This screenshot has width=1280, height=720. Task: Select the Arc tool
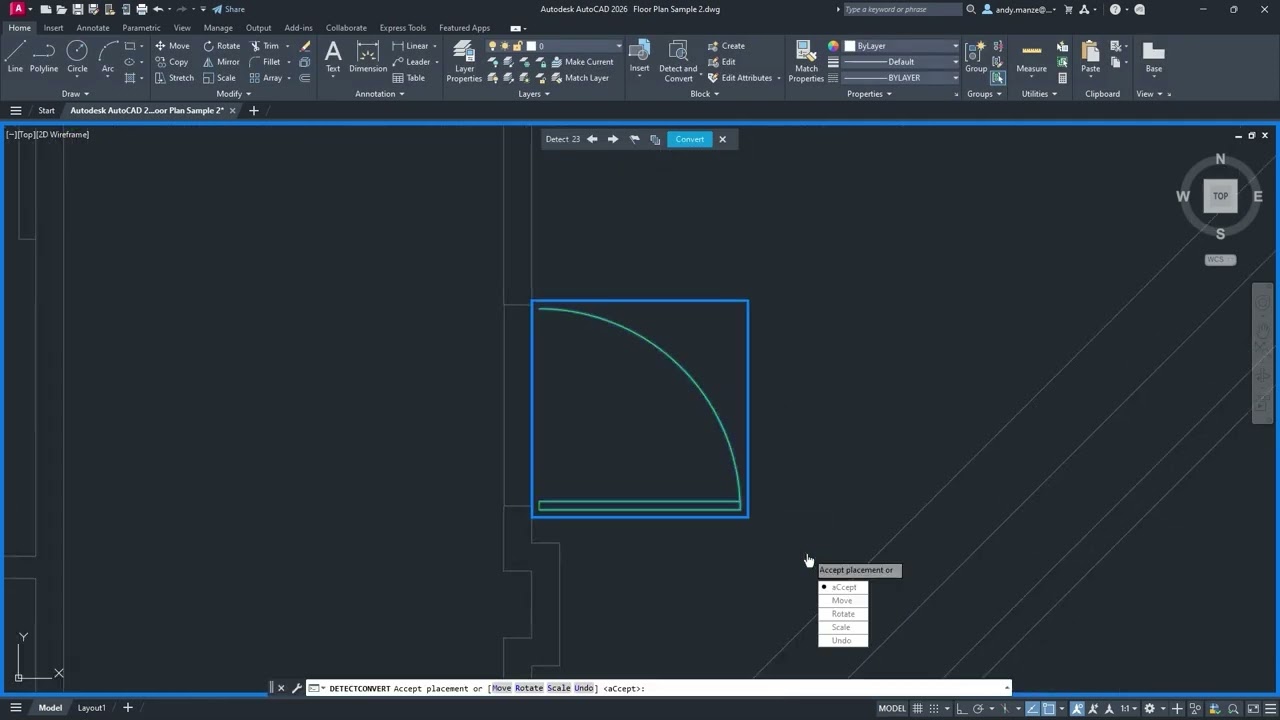tap(107, 58)
